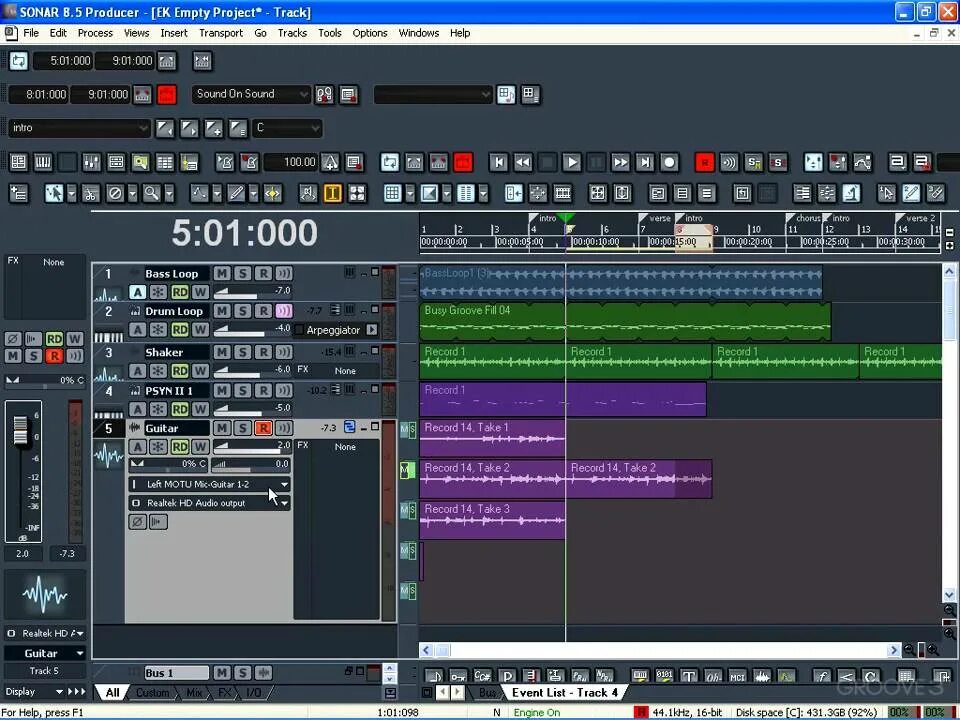Open the Left MOTU Mic-Guitar 1-2 input dropdown

[209, 484]
